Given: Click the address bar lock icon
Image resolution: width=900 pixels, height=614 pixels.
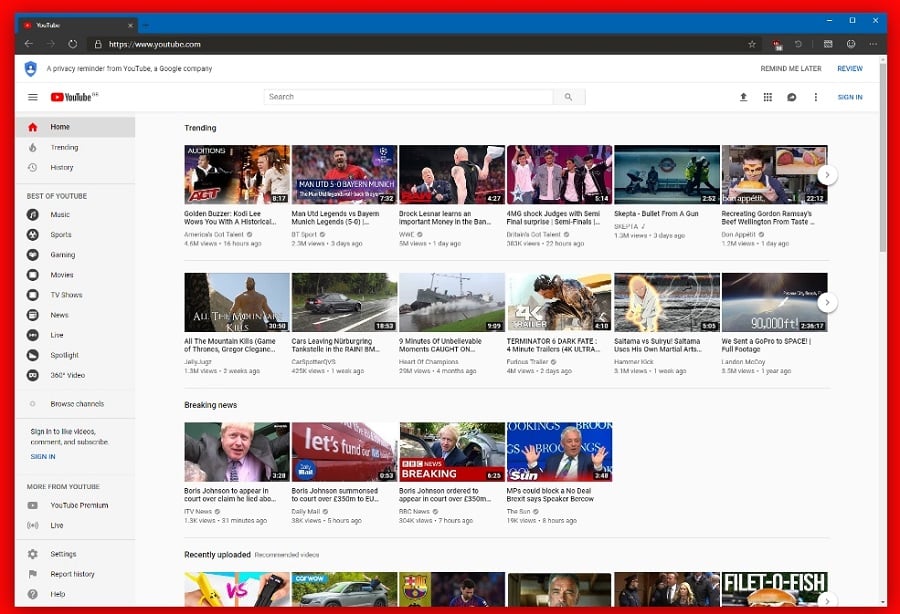Looking at the screenshot, I should coord(98,44).
